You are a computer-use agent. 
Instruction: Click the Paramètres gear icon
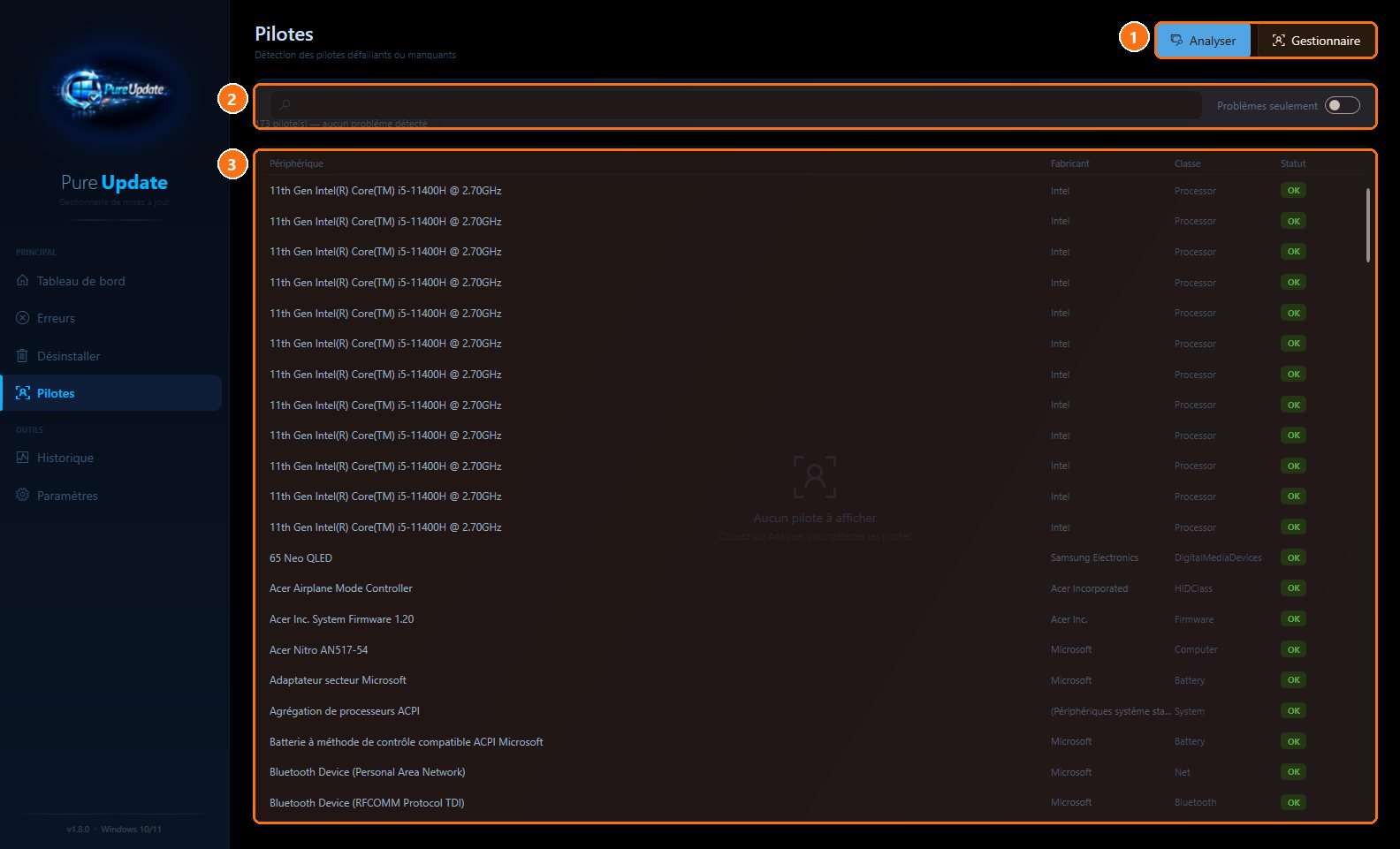(23, 495)
